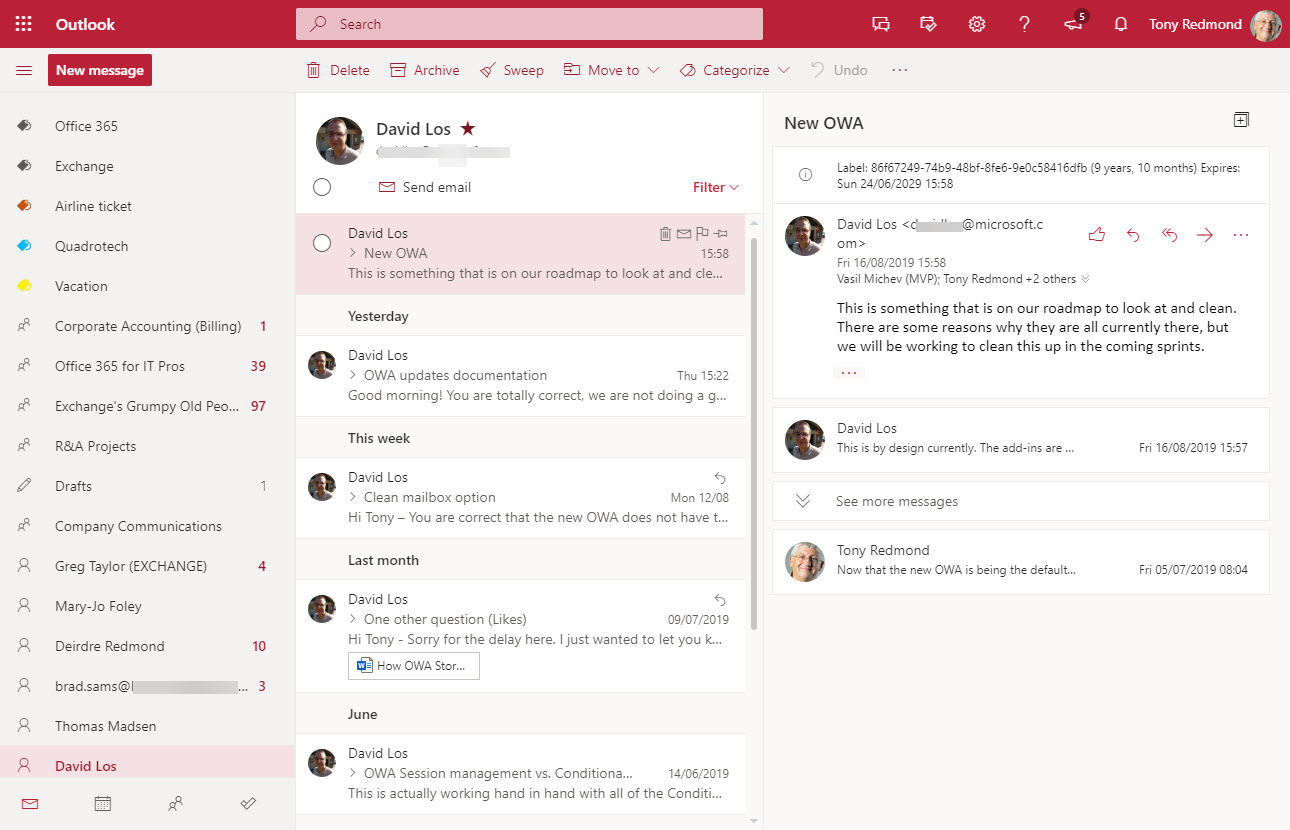Select the New OWA message checkbox circle
Image resolution: width=1290 pixels, height=830 pixels.
pyautogui.click(x=322, y=243)
